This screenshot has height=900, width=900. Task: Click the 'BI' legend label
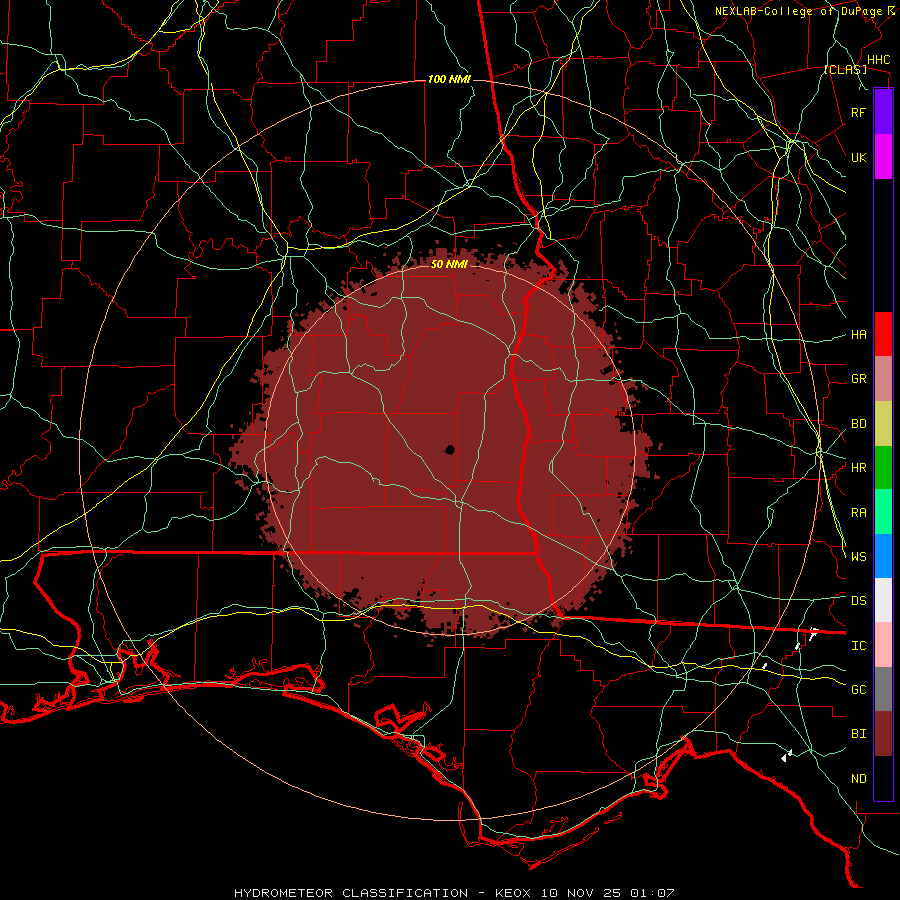coord(859,734)
